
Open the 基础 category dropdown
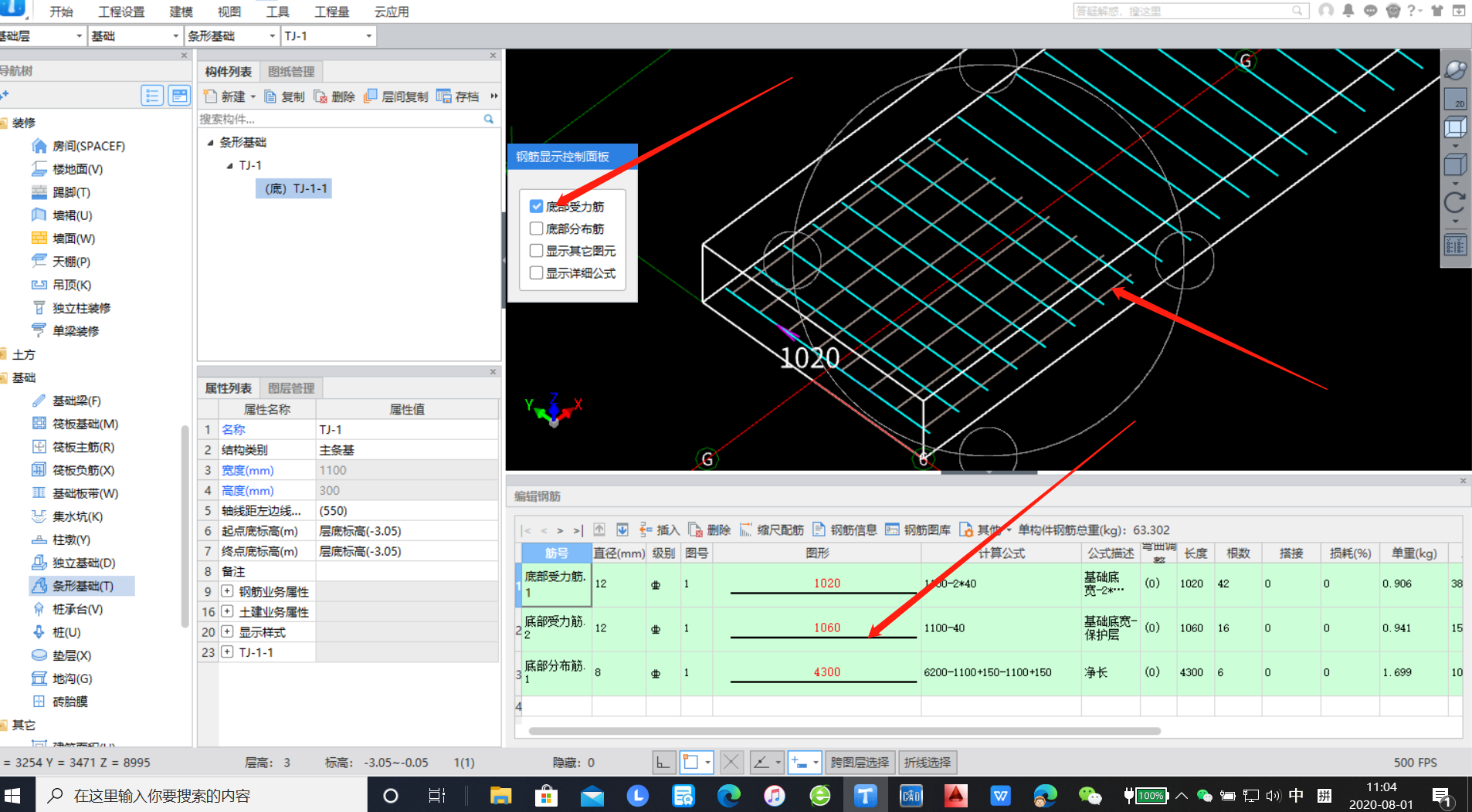coord(135,36)
